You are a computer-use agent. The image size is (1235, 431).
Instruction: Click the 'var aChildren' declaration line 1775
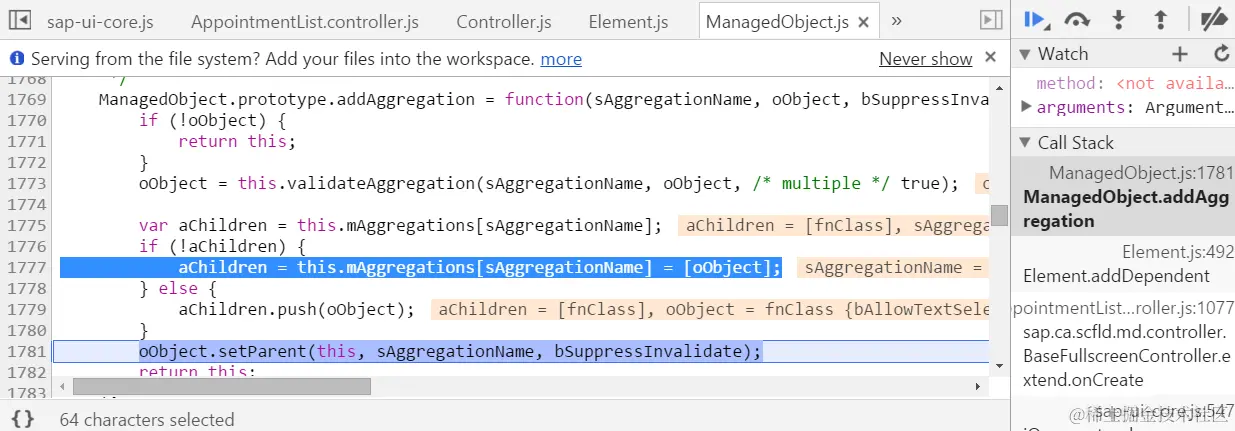tap(400, 225)
